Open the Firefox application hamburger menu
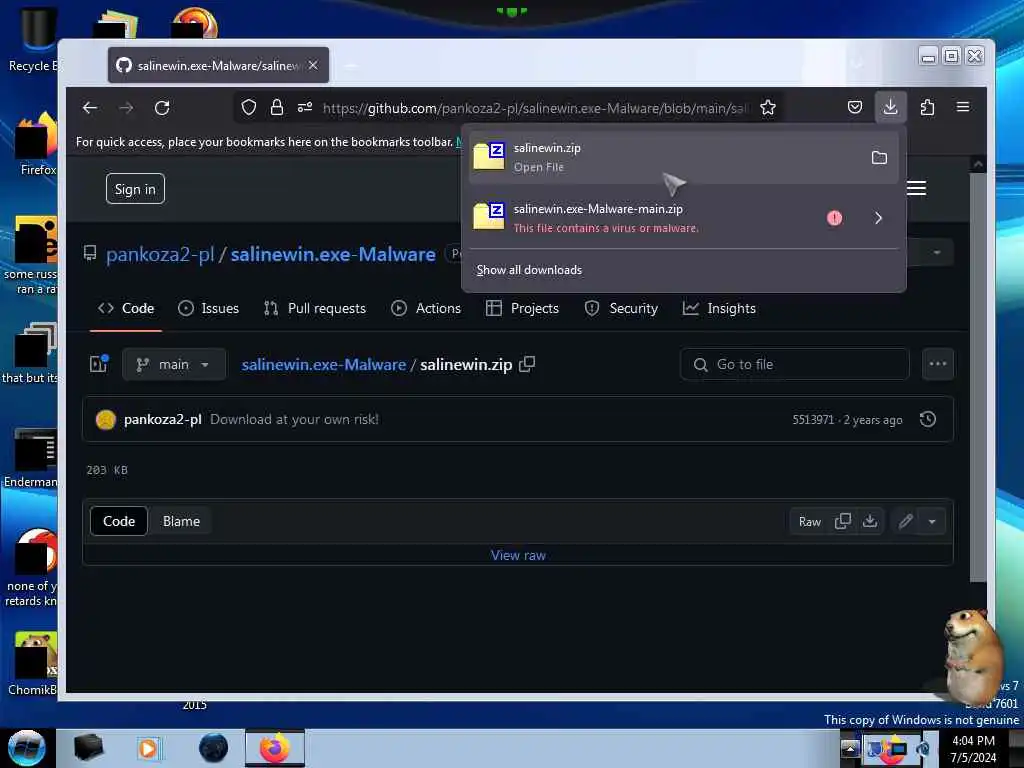 coord(963,107)
